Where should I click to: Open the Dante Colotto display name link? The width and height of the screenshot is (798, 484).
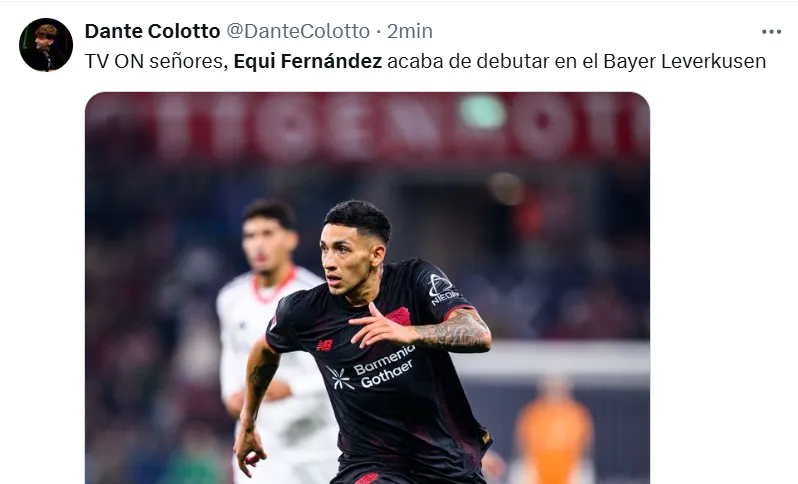152,31
